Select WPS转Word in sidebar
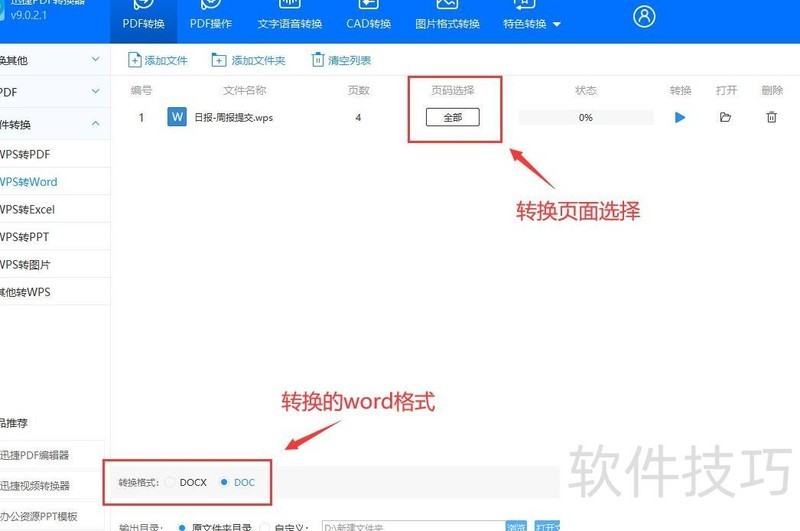The height and width of the screenshot is (531, 800). (x=55, y=182)
